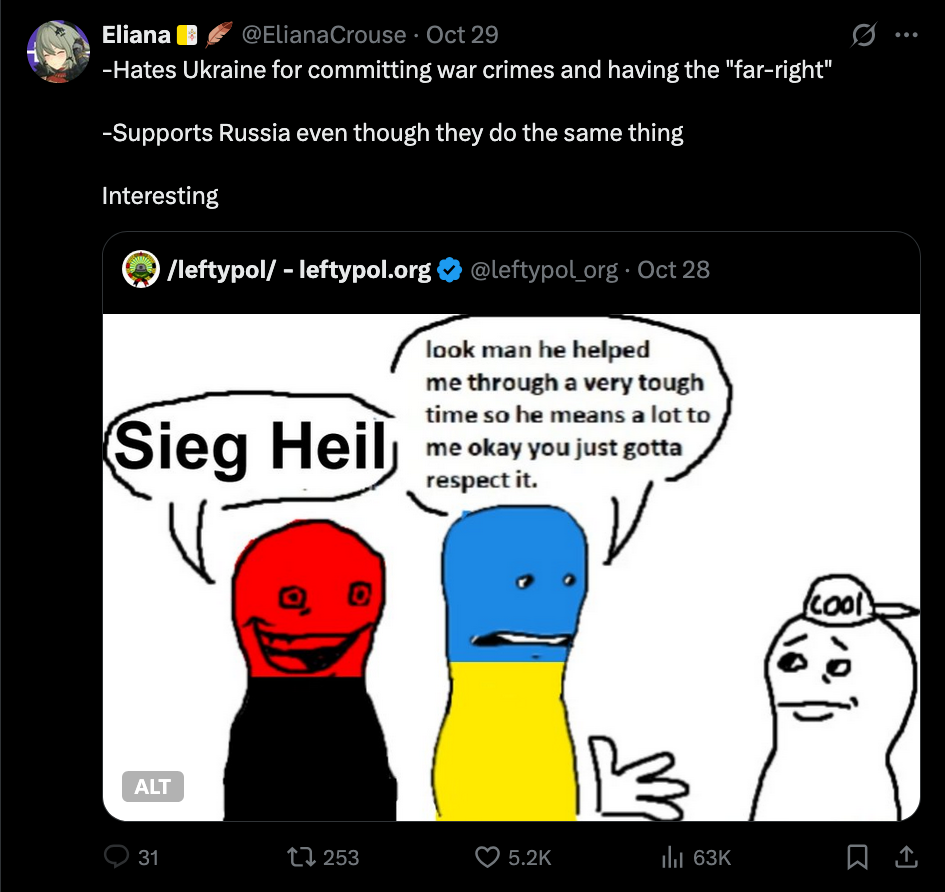Viewport: 945px width, 892px height.
Task: Share the post via the share icon
Action: 906,857
